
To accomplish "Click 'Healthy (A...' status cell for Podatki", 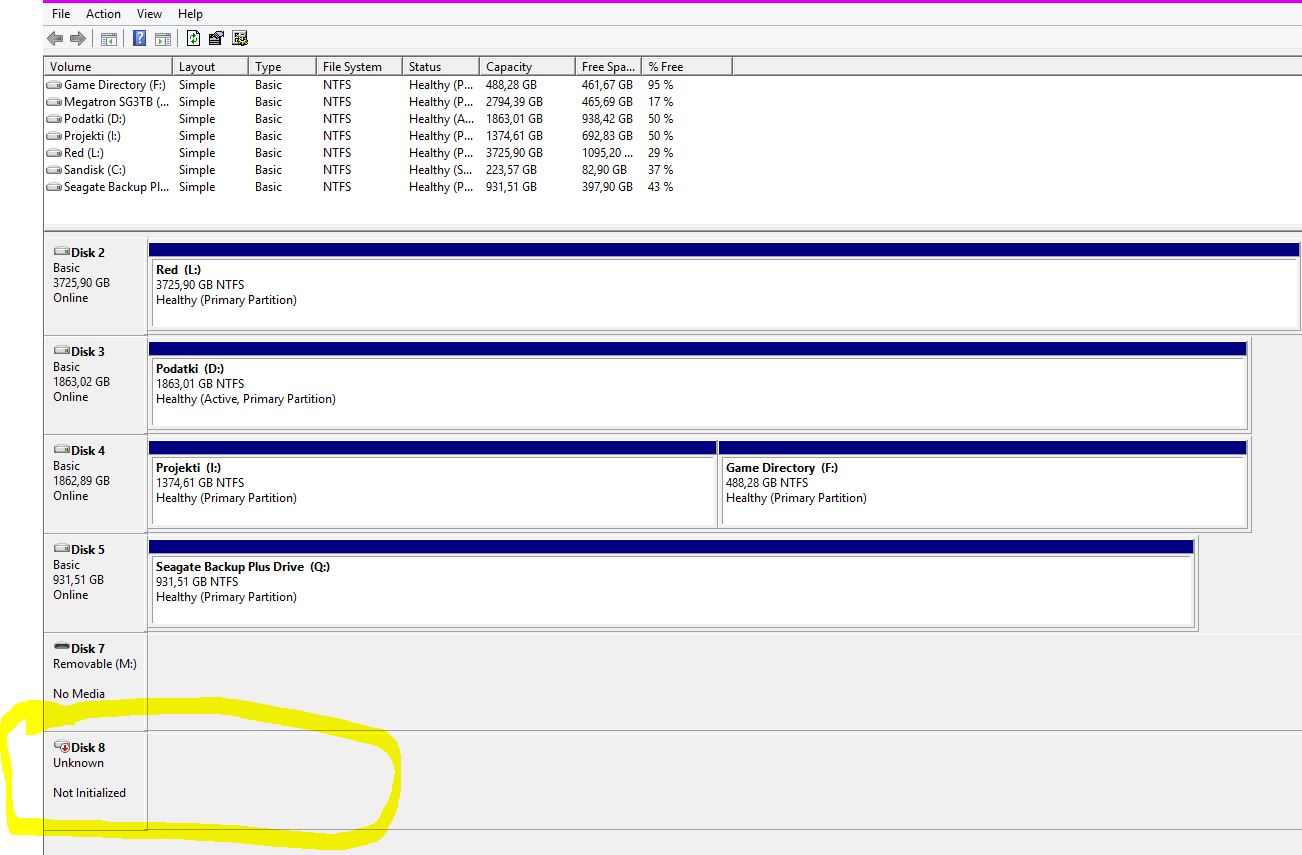I will 441,119.
